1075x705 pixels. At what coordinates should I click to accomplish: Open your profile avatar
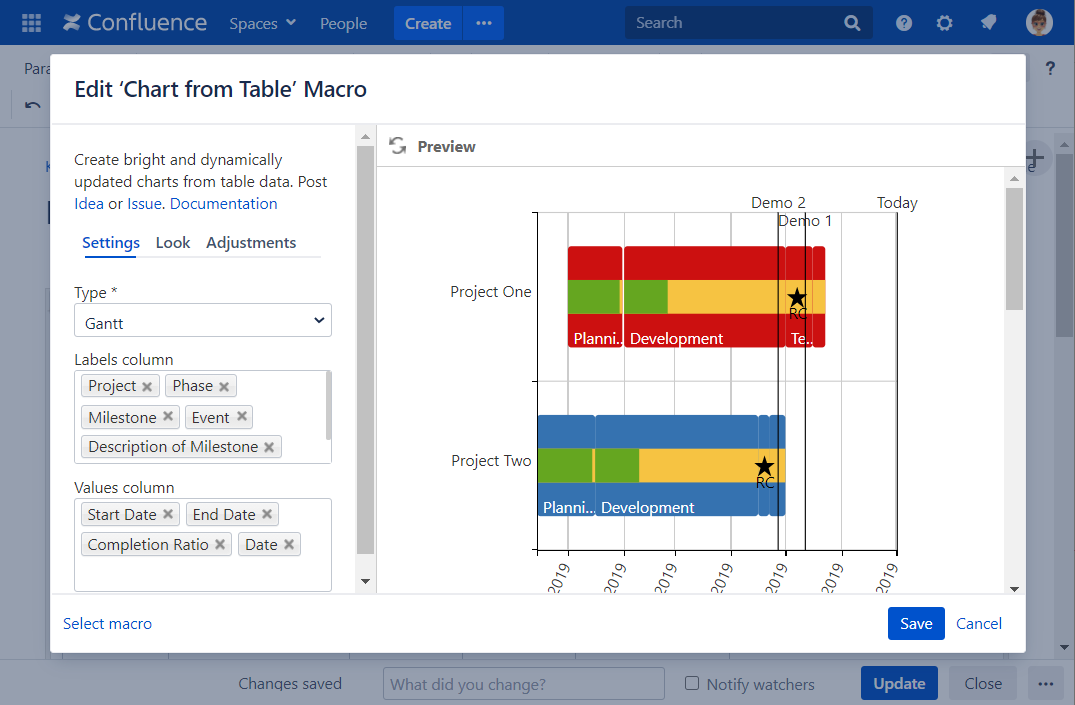click(x=1039, y=22)
